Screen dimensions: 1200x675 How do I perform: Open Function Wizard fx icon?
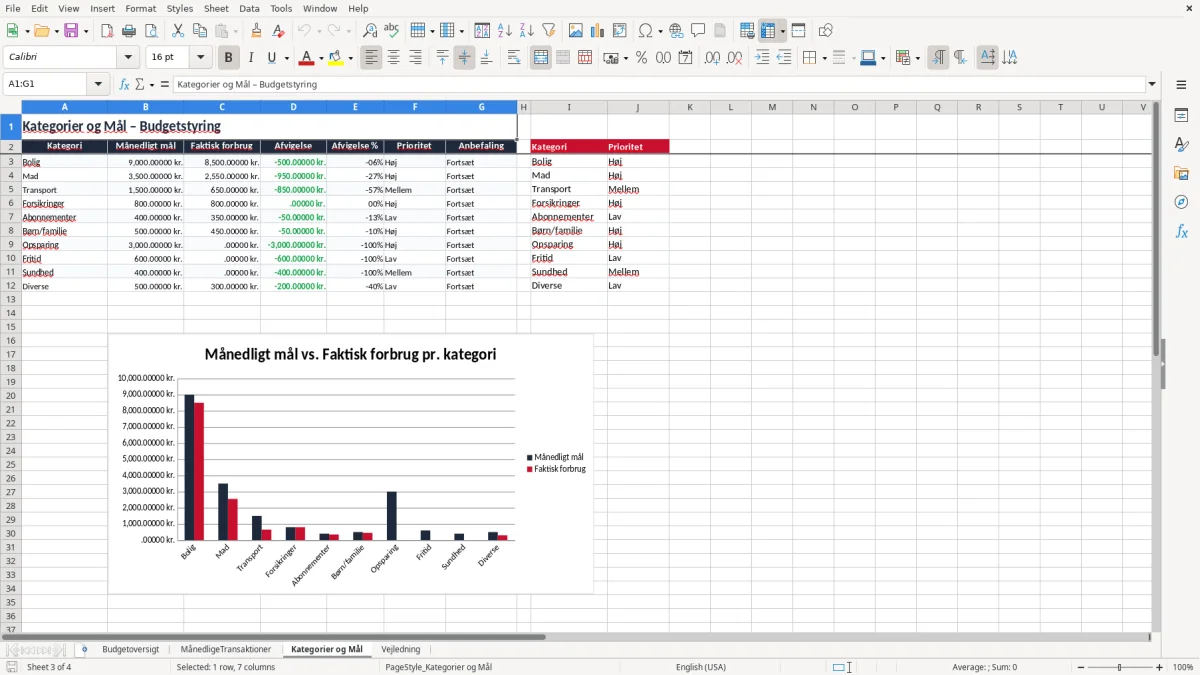click(x=125, y=84)
